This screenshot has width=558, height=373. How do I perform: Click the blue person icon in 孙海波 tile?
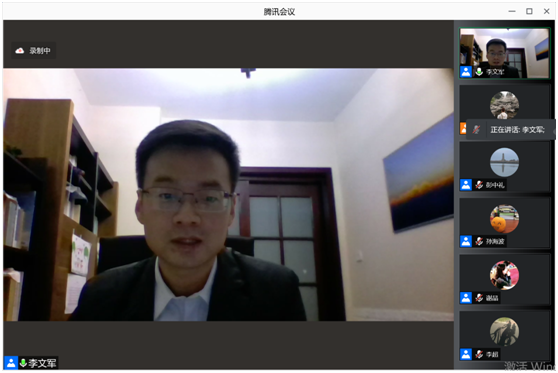pyautogui.click(x=466, y=241)
